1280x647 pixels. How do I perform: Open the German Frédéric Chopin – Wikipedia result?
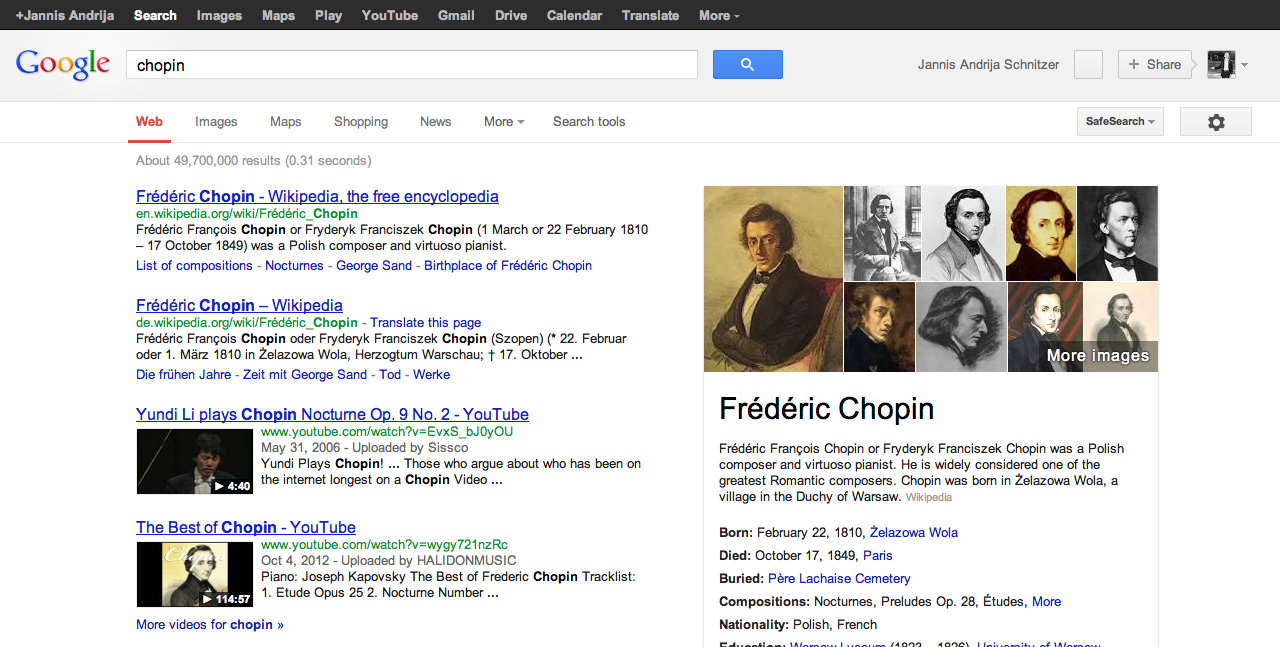[239, 305]
